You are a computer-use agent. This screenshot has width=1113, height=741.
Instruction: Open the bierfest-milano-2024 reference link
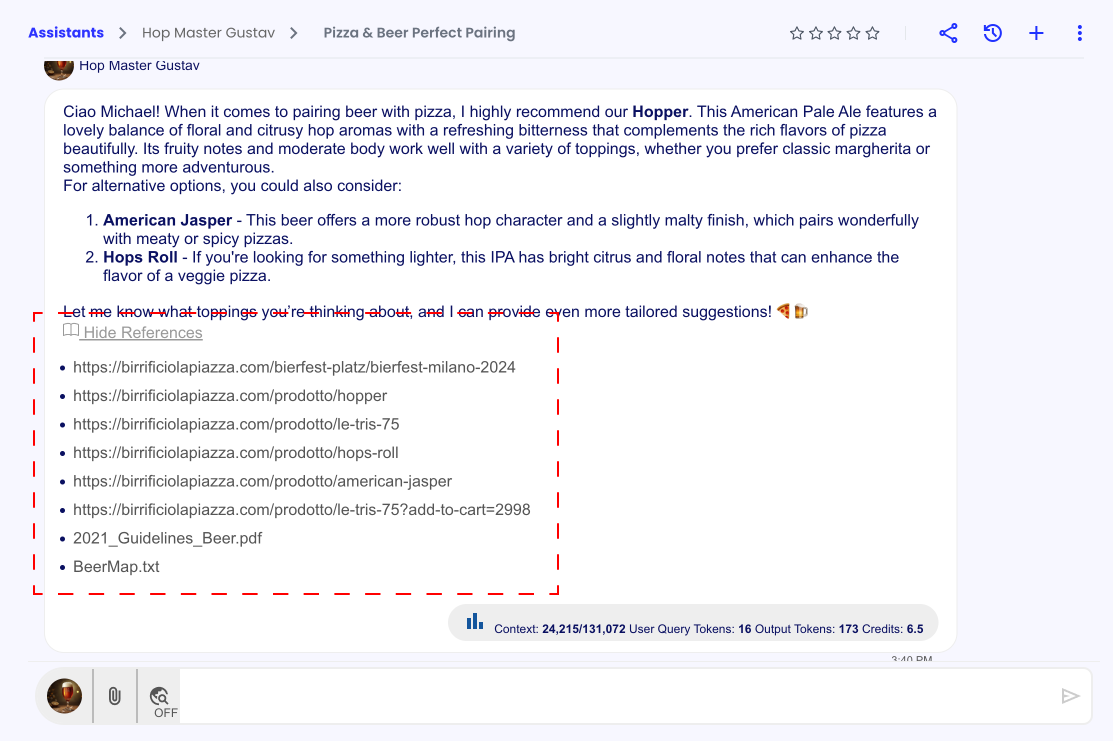[x=294, y=367]
